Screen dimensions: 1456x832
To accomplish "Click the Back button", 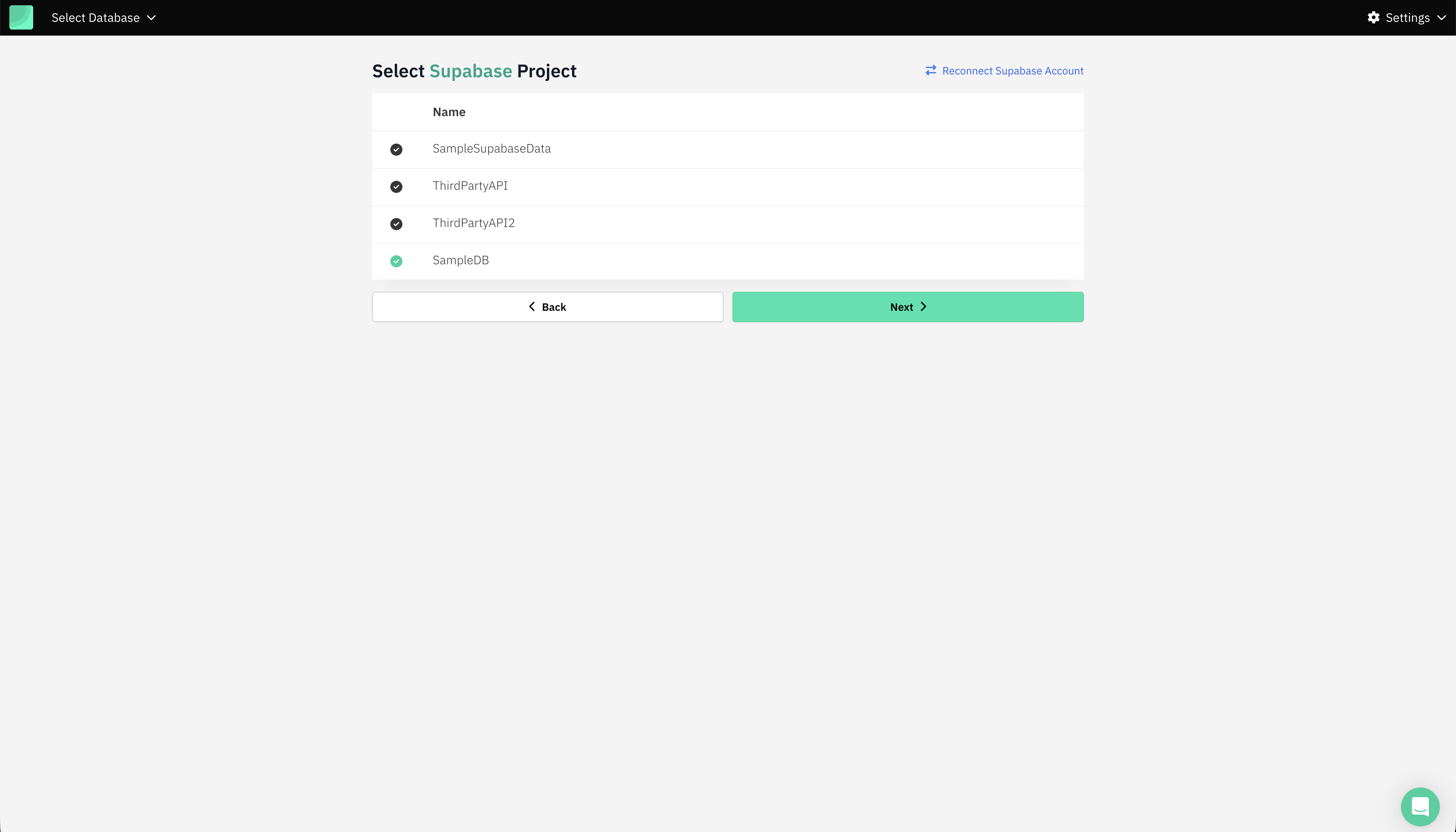I will [547, 306].
